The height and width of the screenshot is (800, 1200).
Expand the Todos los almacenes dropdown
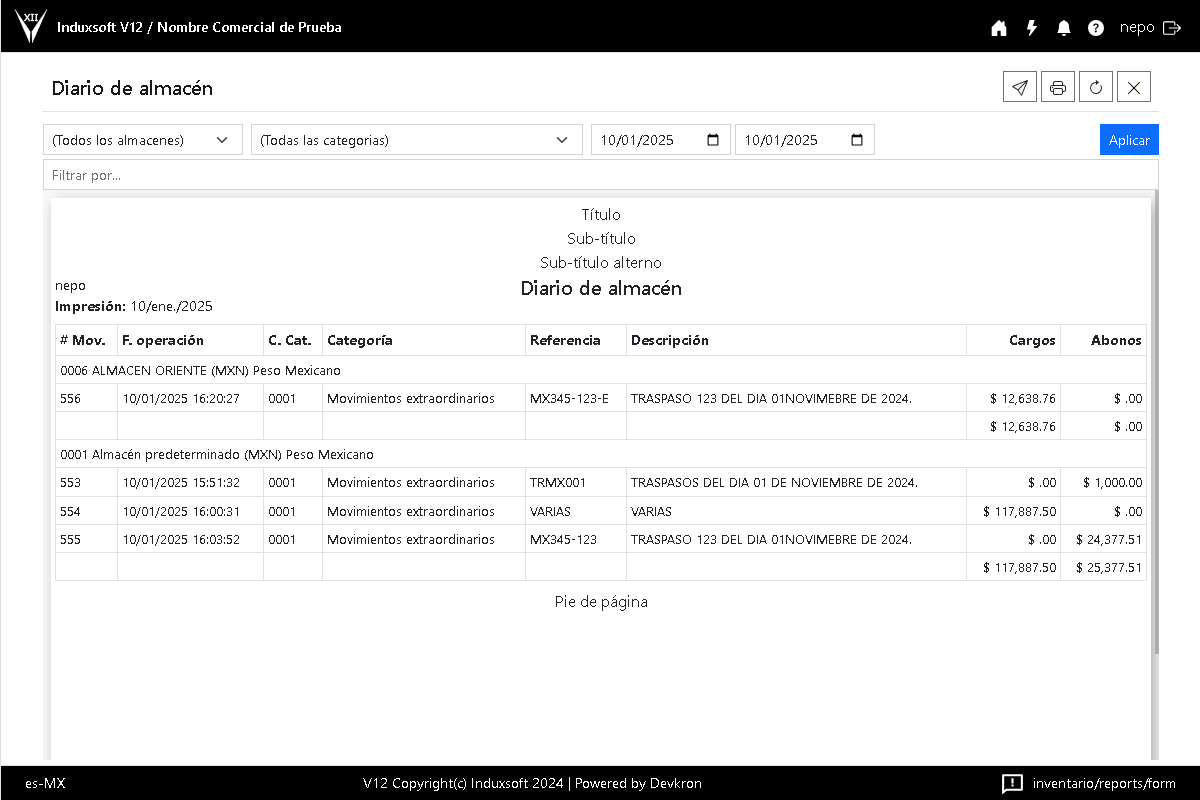[x=142, y=140]
